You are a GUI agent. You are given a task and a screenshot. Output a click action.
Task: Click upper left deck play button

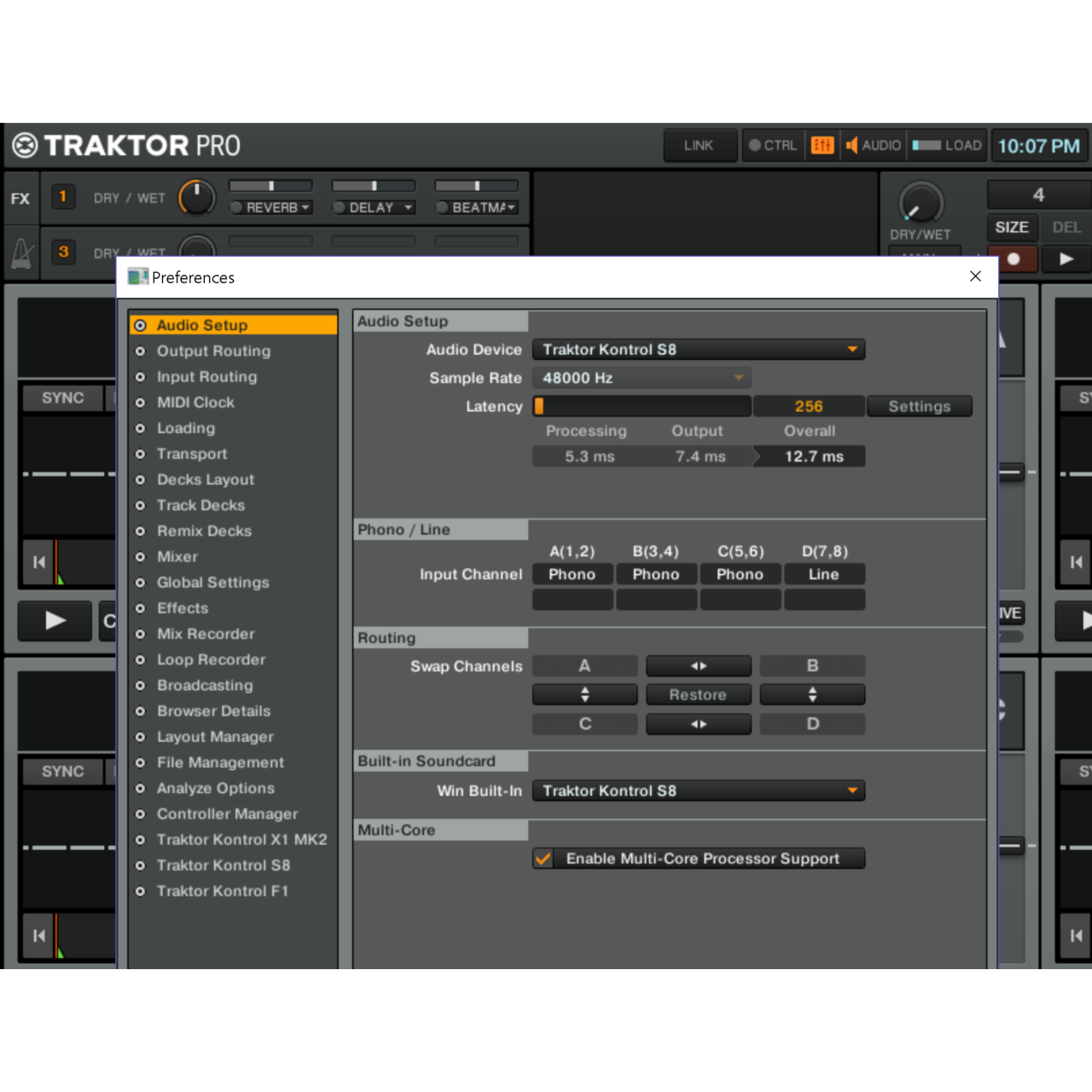[x=55, y=621]
